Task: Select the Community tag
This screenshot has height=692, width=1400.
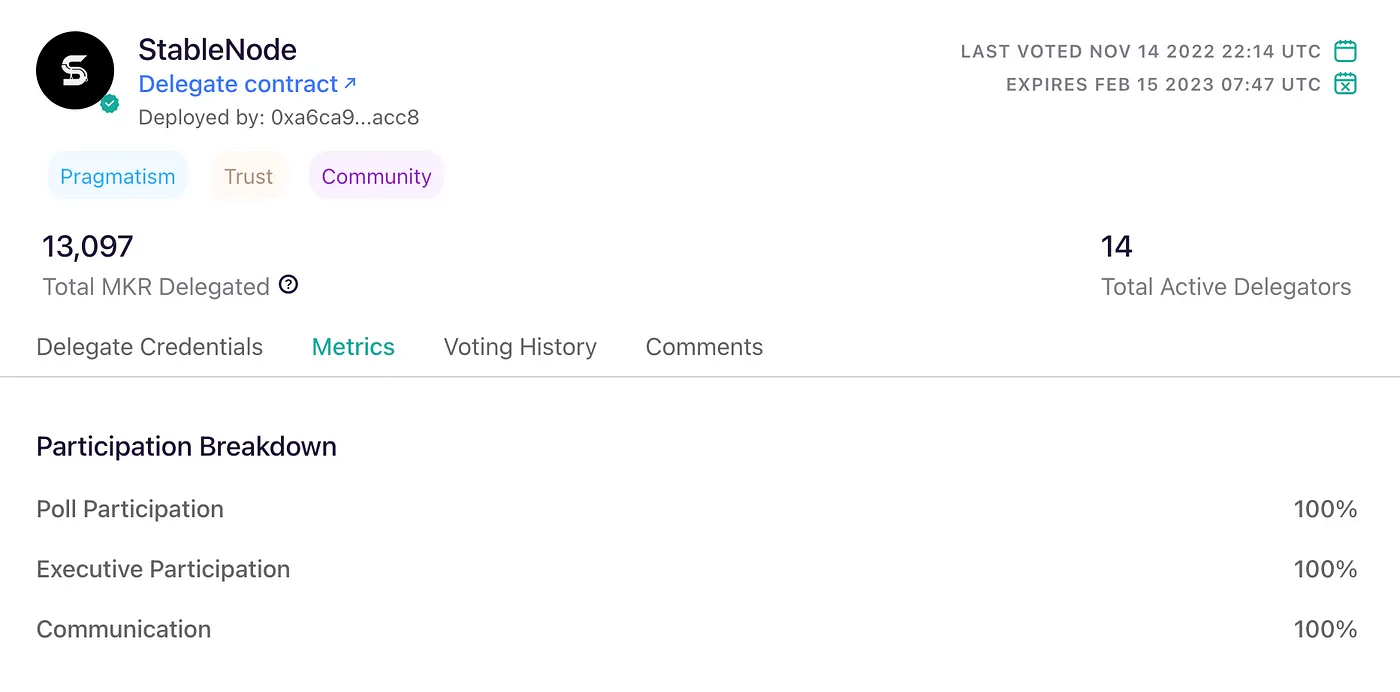Action: click(x=376, y=176)
